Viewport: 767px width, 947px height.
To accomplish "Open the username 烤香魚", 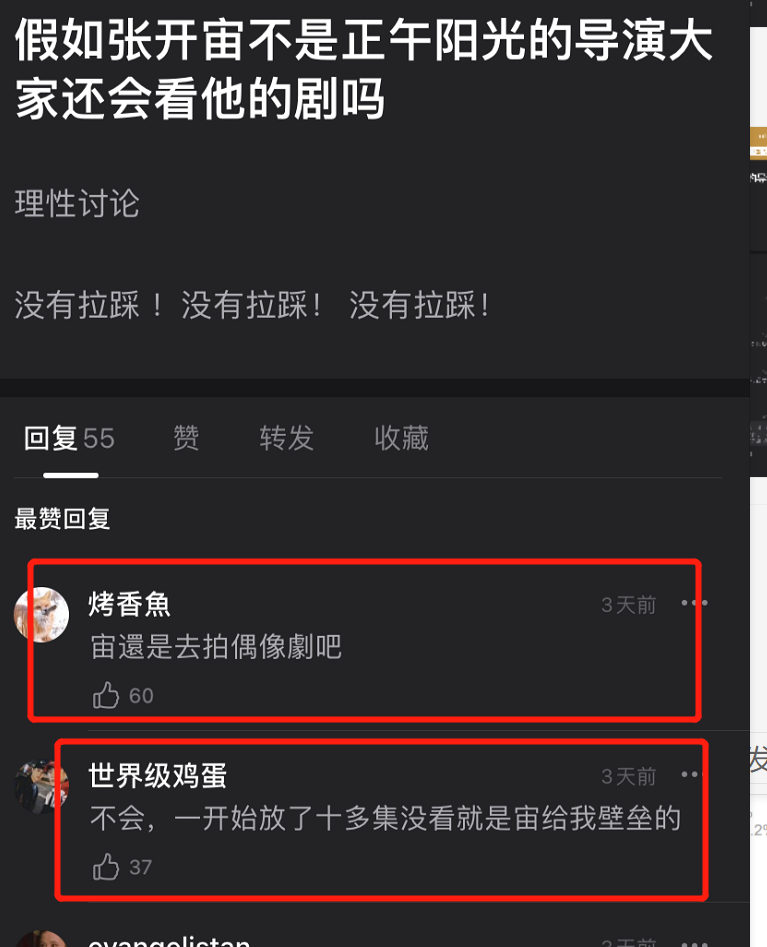I will coord(129,605).
